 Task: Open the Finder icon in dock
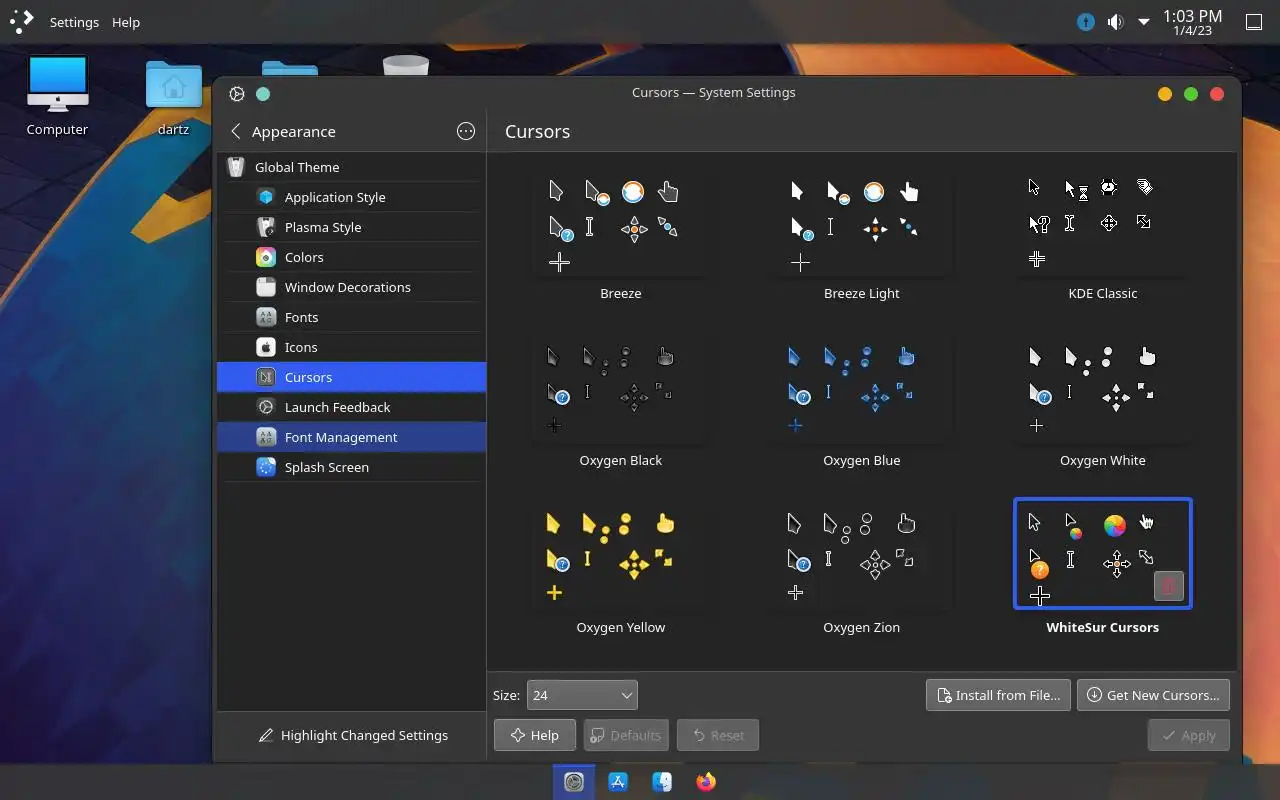tap(662, 782)
